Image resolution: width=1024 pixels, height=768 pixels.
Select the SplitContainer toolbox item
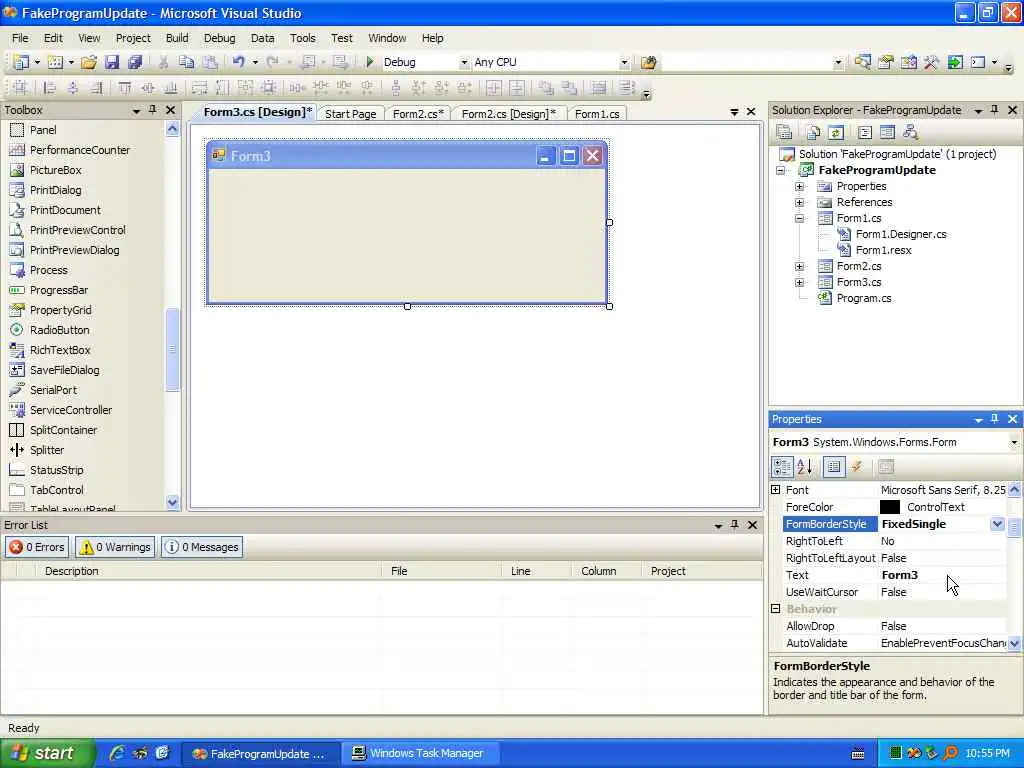point(63,430)
